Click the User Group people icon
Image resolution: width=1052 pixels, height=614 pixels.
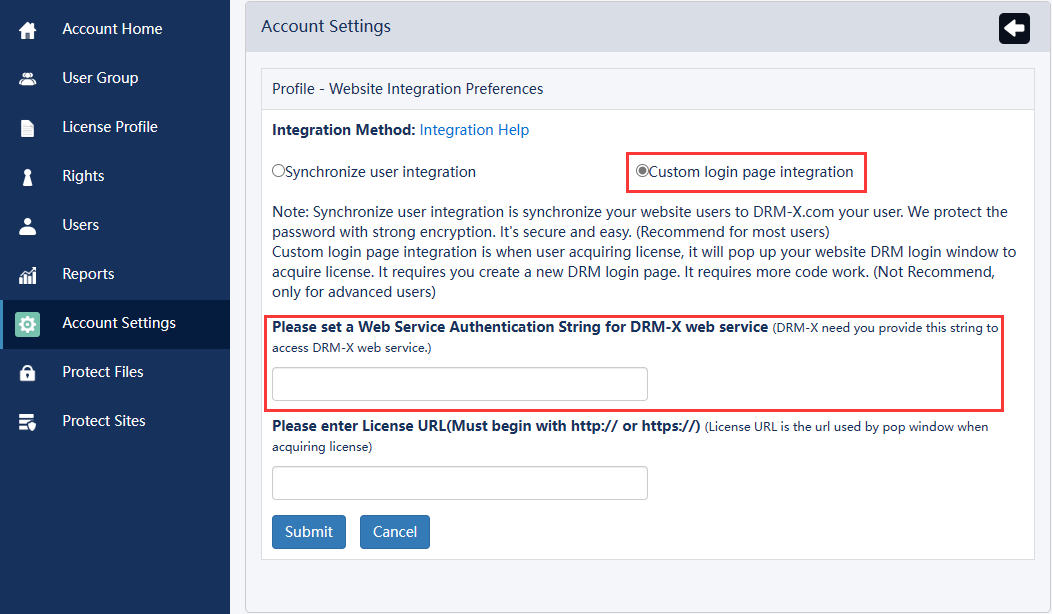pyautogui.click(x=28, y=79)
